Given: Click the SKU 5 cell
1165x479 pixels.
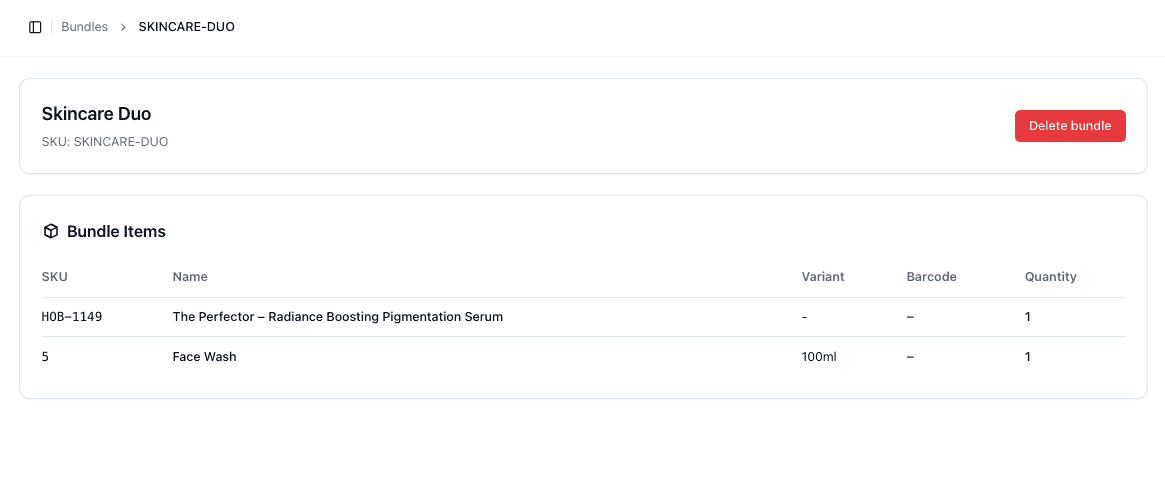Looking at the screenshot, I should click(x=45, y=357).
